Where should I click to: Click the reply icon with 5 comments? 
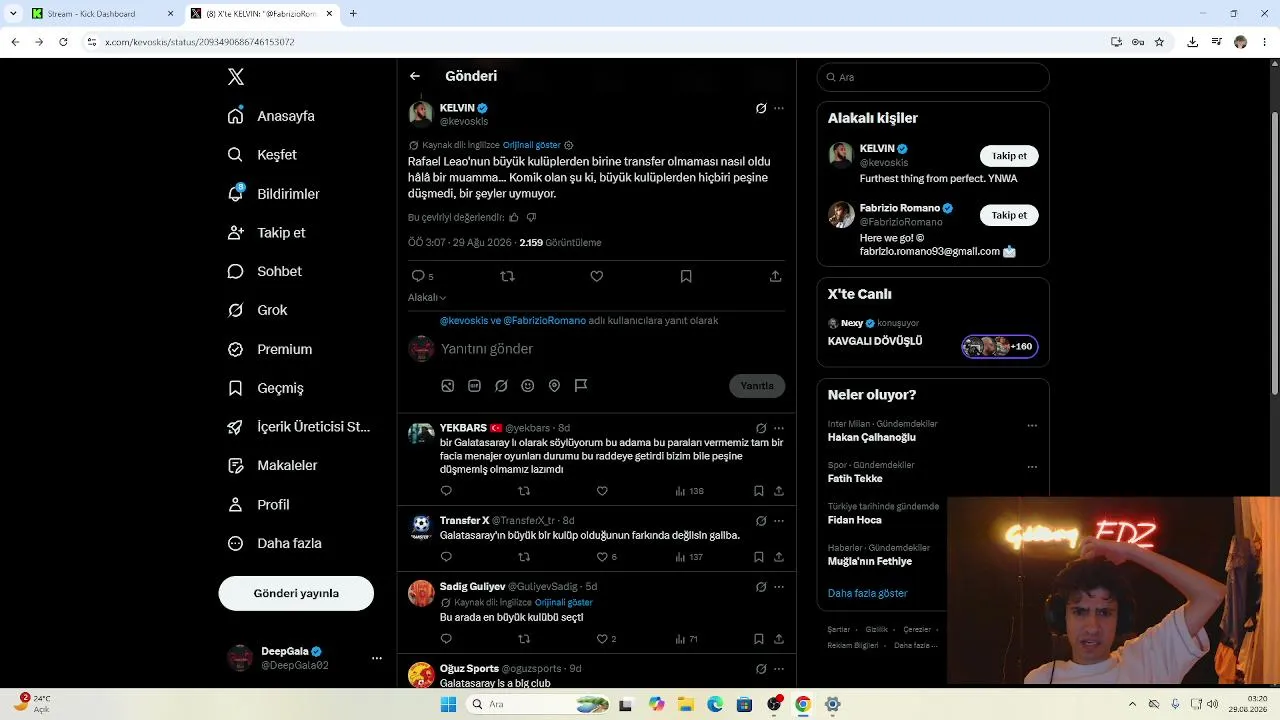point(422,276)
